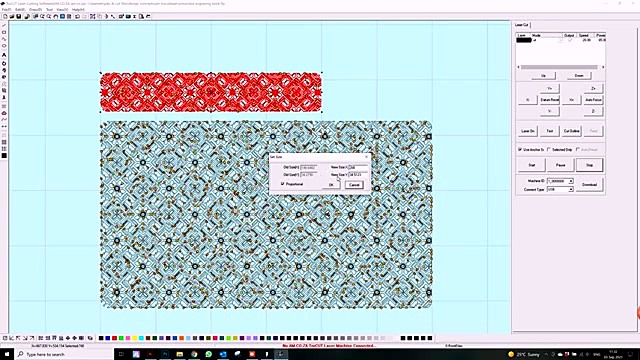This screenshot has height=360, width=640.
Task: Open Photoshop from the taskbar
Action: click(x=165, y=354)
